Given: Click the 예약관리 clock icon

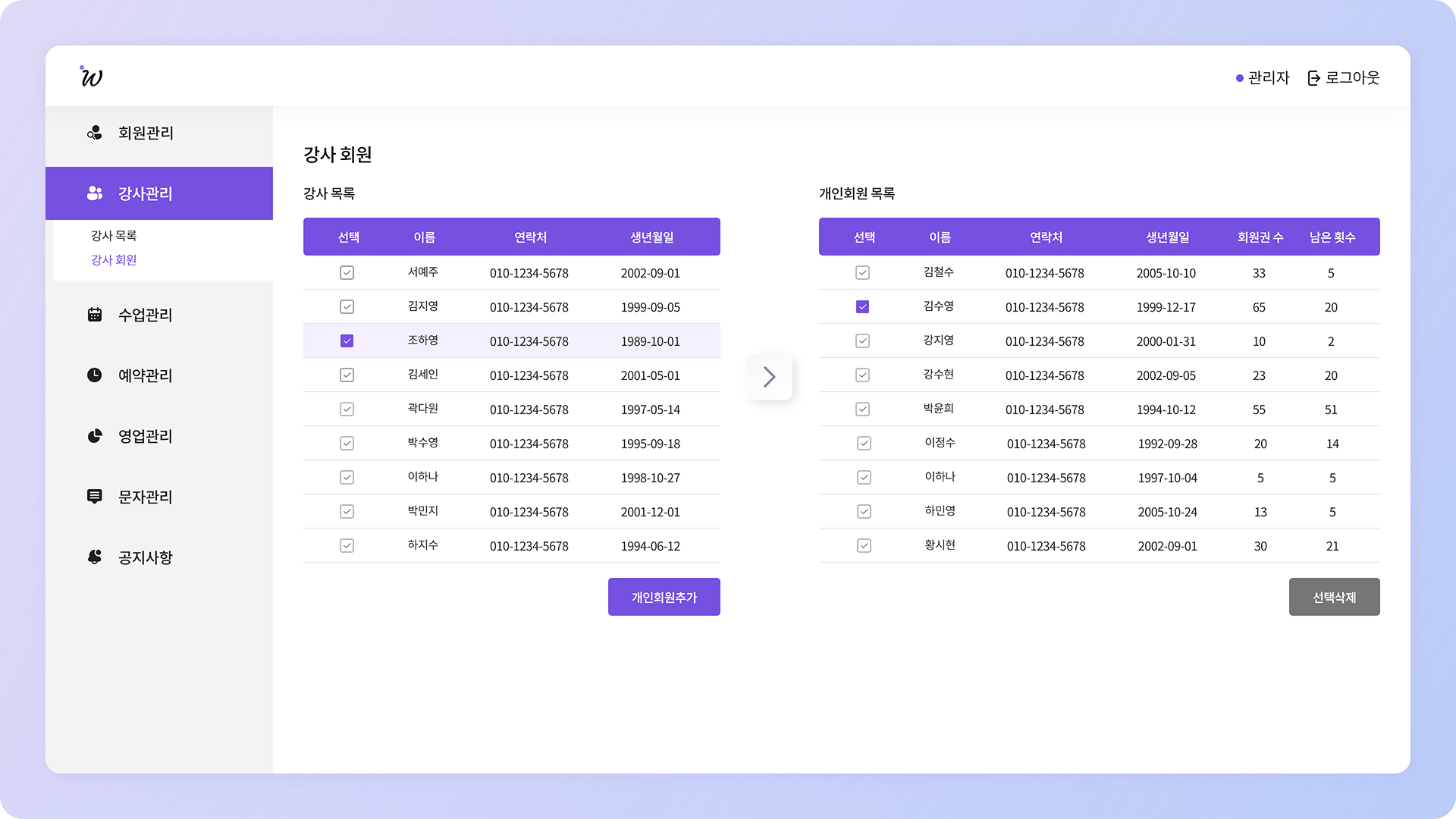Looking at the screenshot, I should tap(94, 375).
